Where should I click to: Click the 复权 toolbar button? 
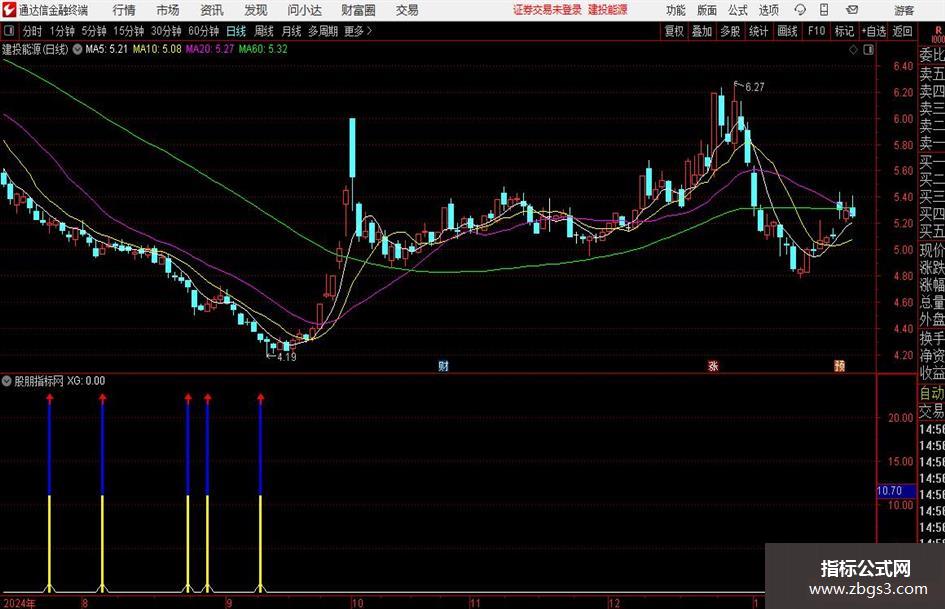[674, 31]
